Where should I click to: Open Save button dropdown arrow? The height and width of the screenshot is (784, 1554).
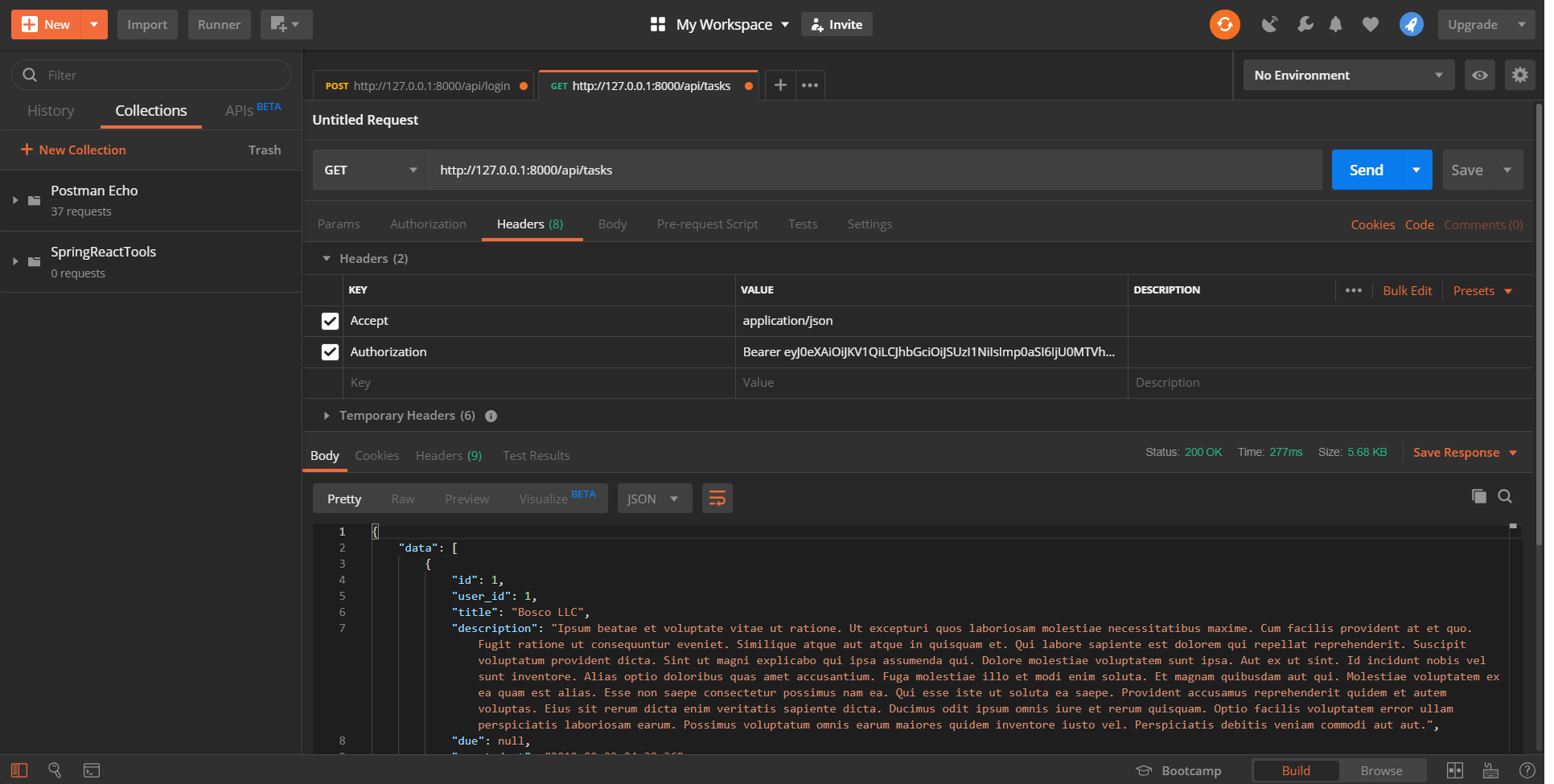tap(1507, 170)
